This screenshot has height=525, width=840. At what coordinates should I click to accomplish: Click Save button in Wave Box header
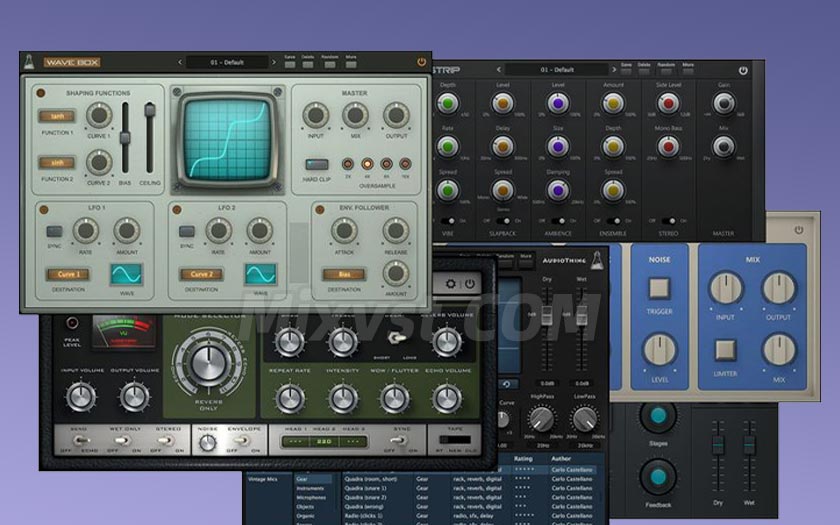[x=290, y=65]
